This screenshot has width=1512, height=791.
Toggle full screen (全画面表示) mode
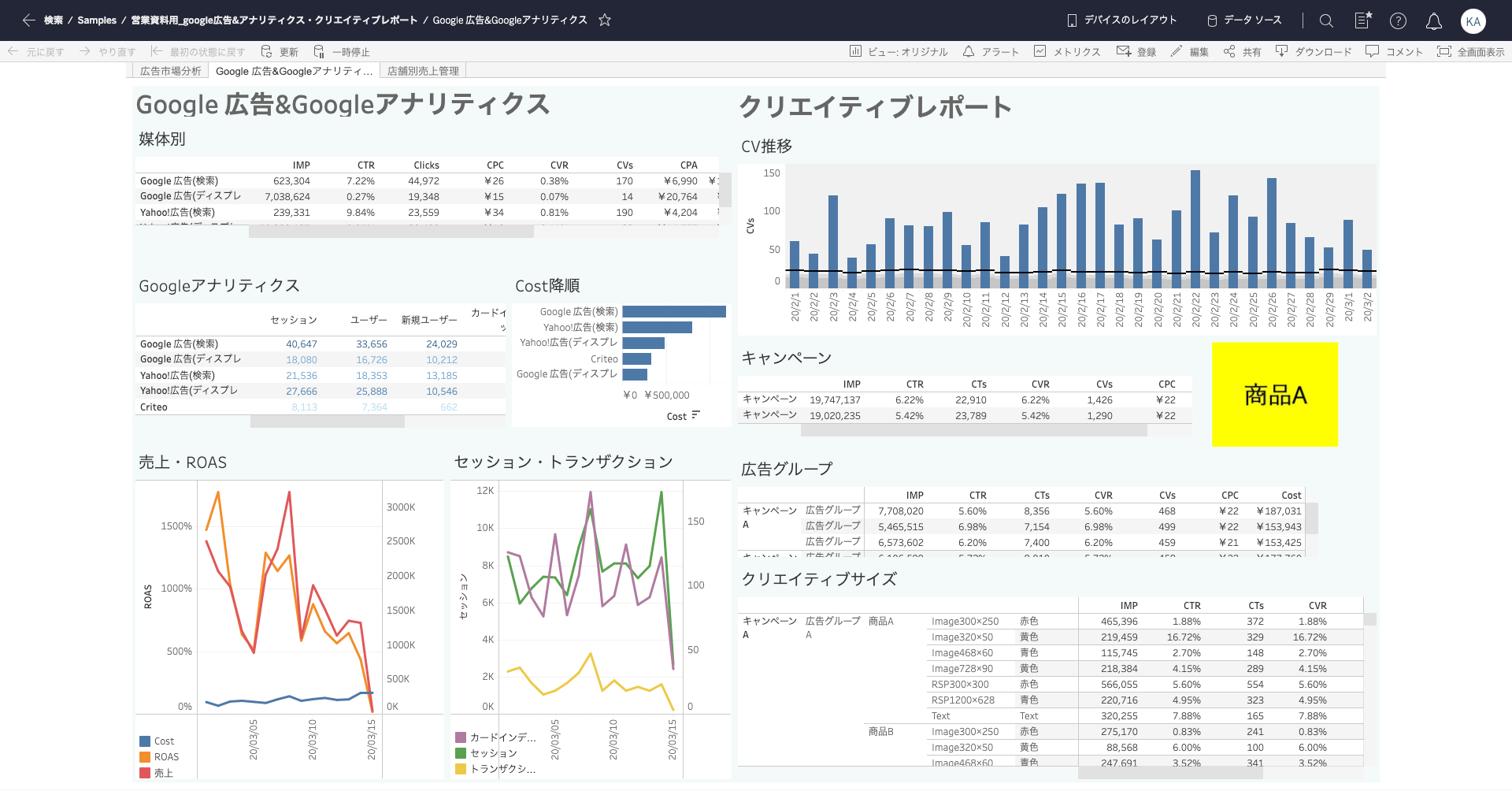point(1470,52)
